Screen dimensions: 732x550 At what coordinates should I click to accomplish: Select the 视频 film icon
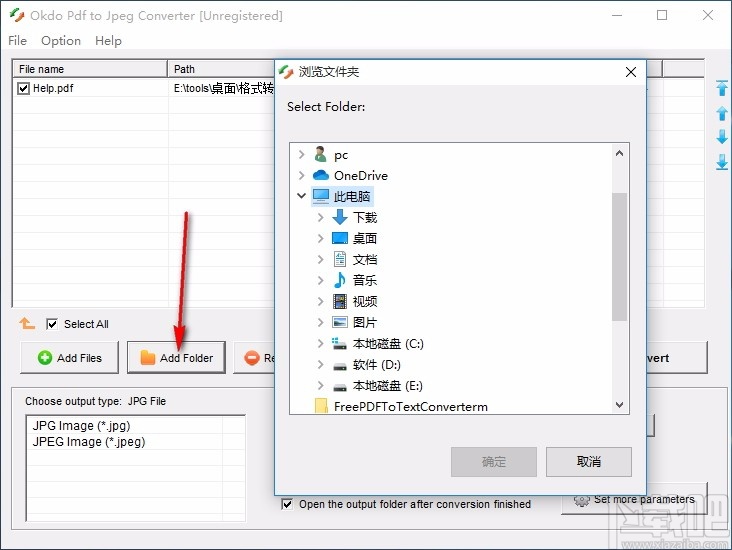click(340, 301)
